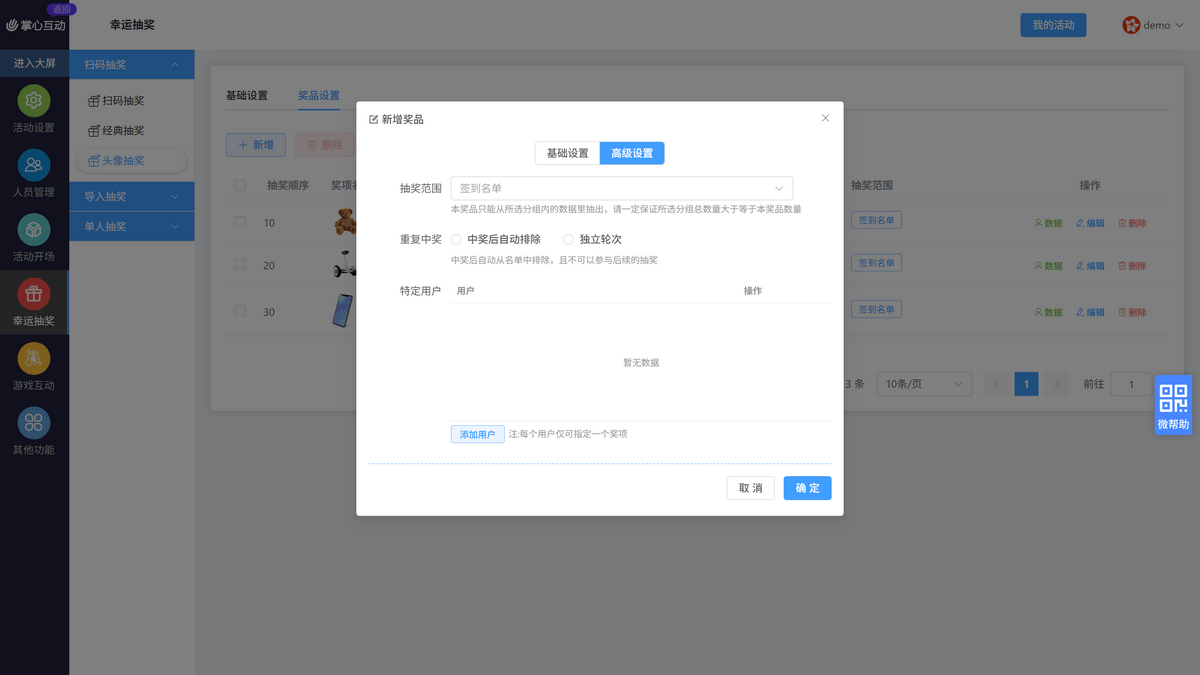This screenshot has width=1200, height=675.
Task: Click 签到名单 tag in row 10
Action: tap(876, 220)
